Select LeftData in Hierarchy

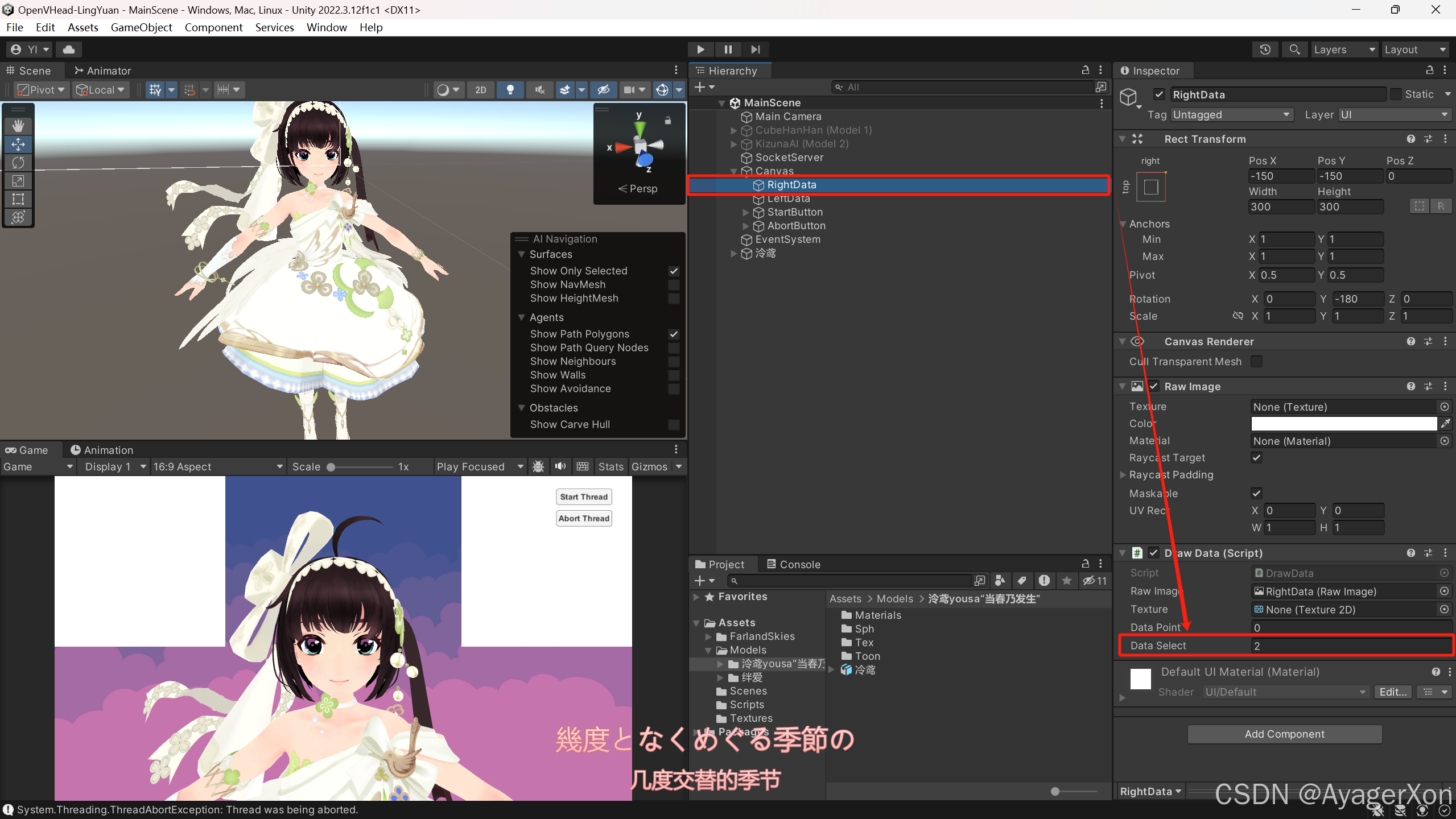point(788,198)
